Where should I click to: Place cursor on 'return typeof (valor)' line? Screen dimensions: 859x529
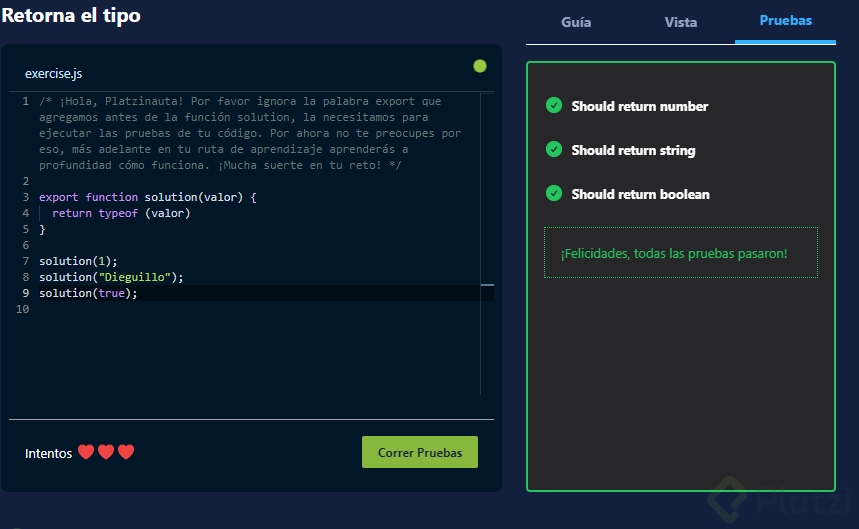point(121,213)
